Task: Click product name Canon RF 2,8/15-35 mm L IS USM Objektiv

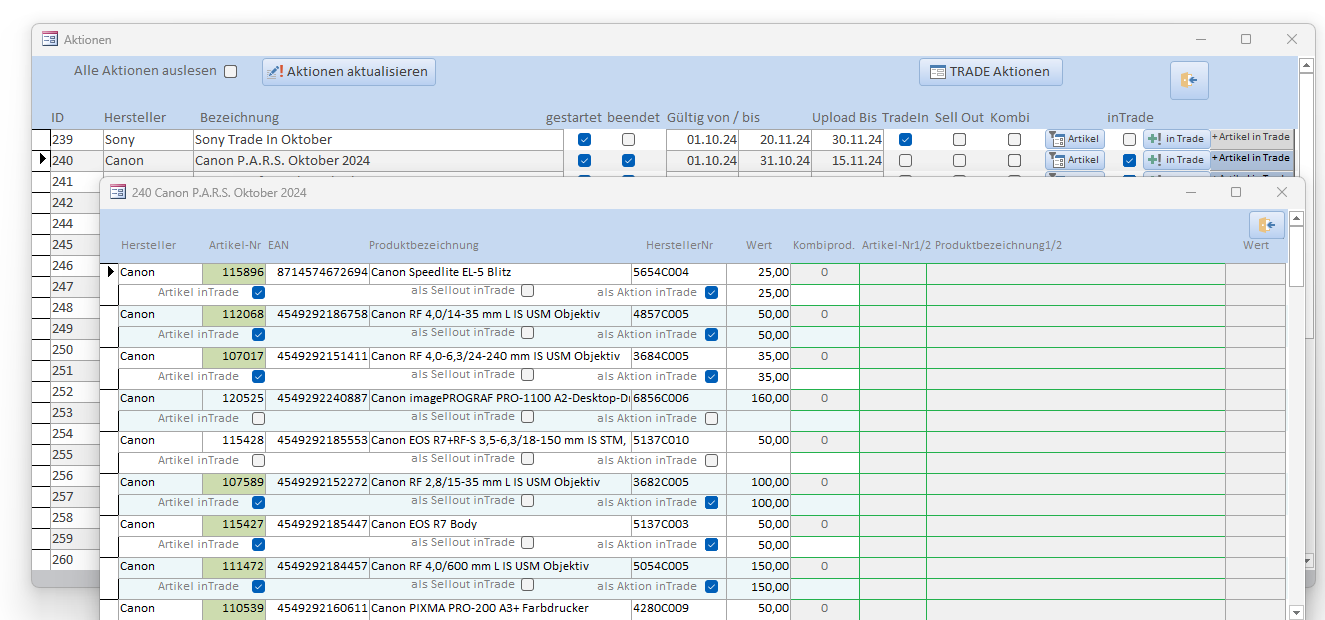Action: click(x=500, y=482)
